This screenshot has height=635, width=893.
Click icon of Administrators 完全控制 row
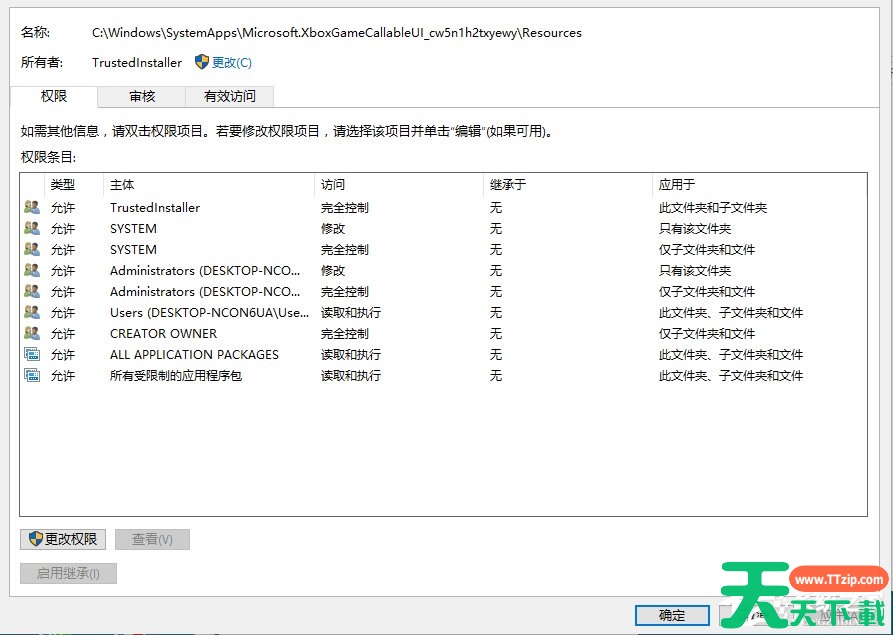[x=32, y=292]
